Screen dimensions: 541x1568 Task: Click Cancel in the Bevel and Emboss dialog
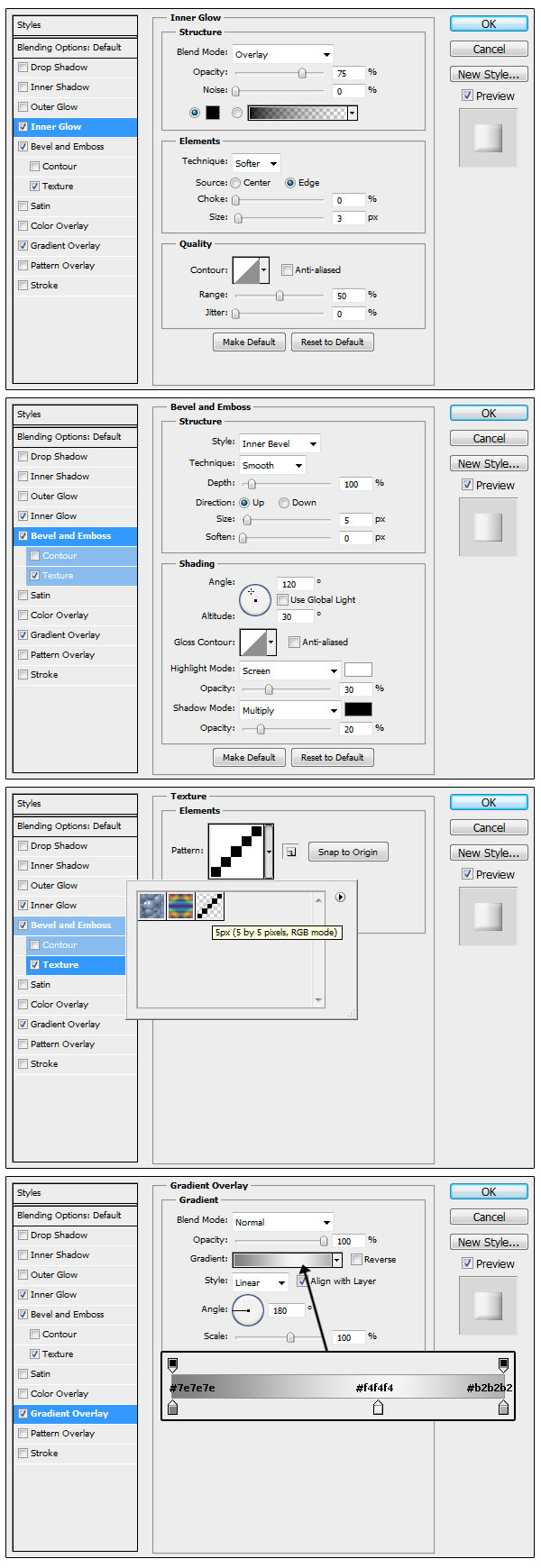pos(489,439)
